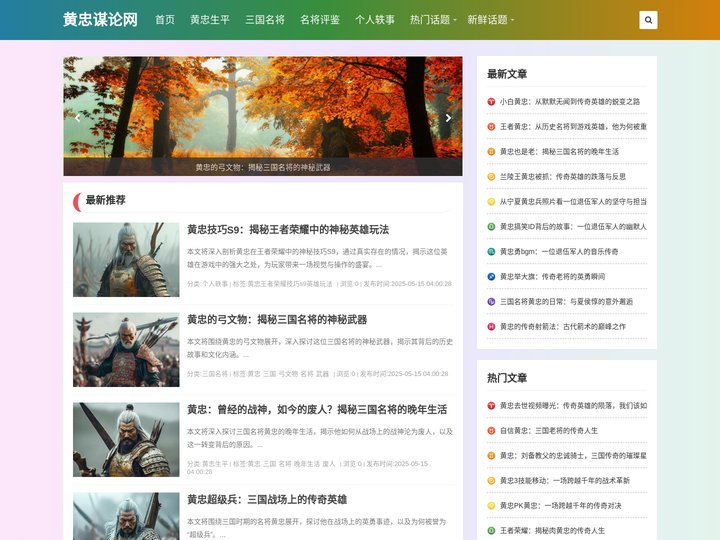Viewport: 720px width, 540px height.
Task: Click thumbnail of 曾经的战神 article
Action: [126, 440]
